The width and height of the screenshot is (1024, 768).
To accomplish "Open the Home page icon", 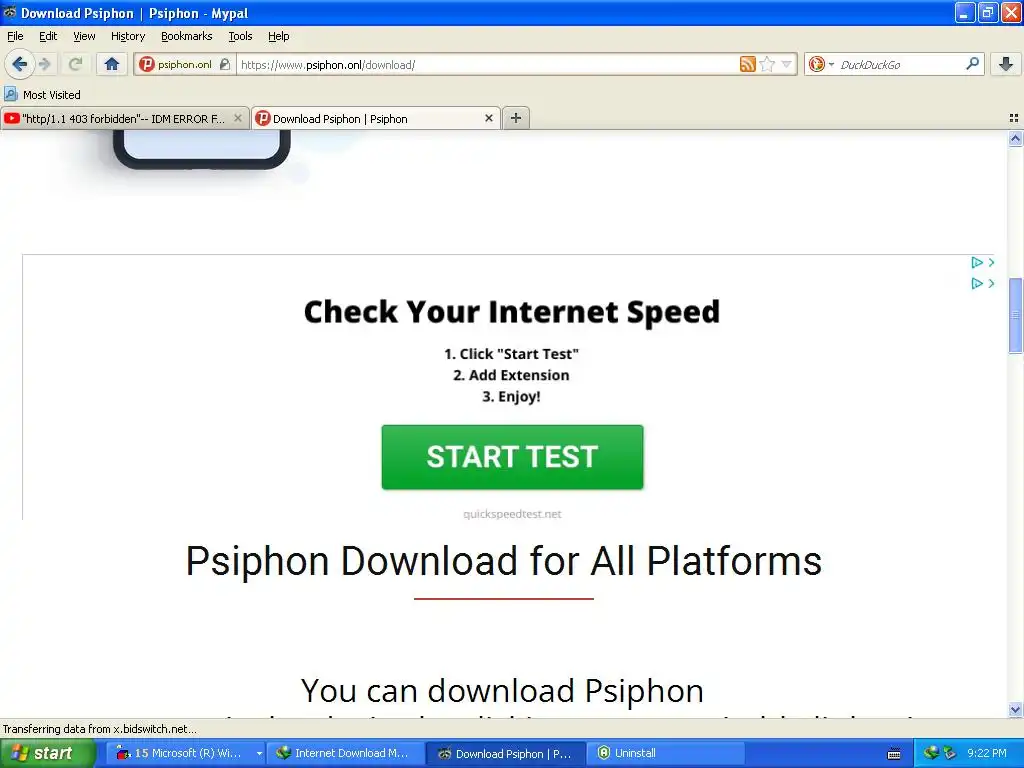I will coord(112,64).
